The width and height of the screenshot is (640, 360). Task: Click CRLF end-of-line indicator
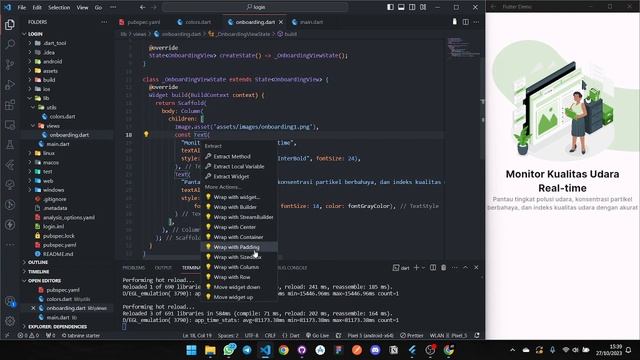(x=270, y=336)
